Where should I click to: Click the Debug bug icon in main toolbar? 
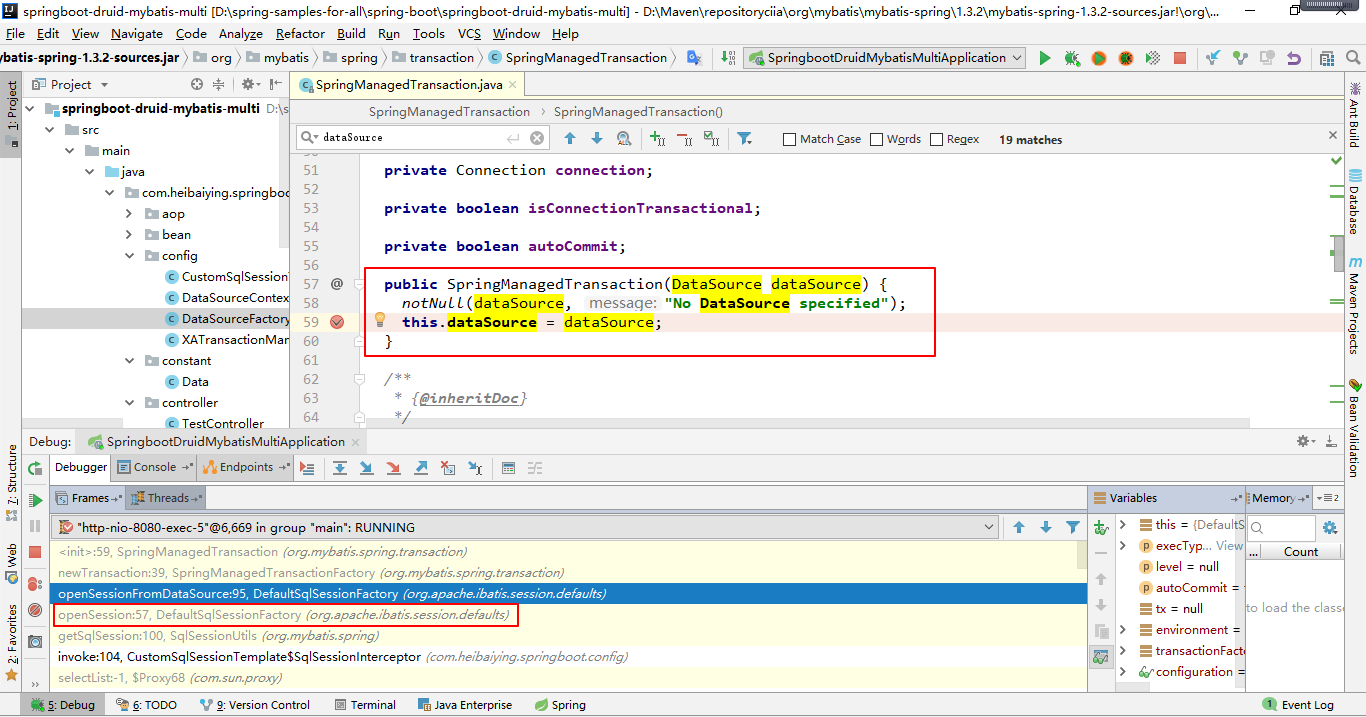1072,58
